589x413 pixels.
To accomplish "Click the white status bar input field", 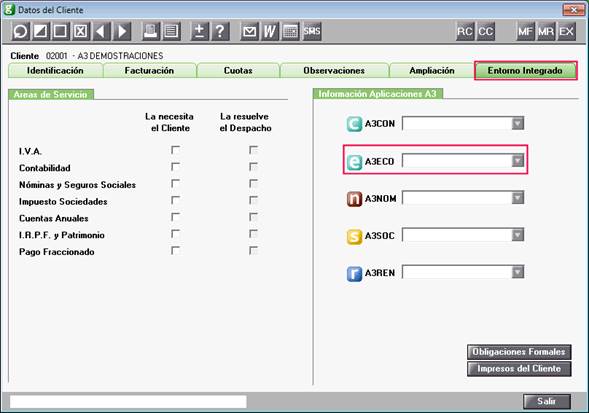I will coord(128,401).
